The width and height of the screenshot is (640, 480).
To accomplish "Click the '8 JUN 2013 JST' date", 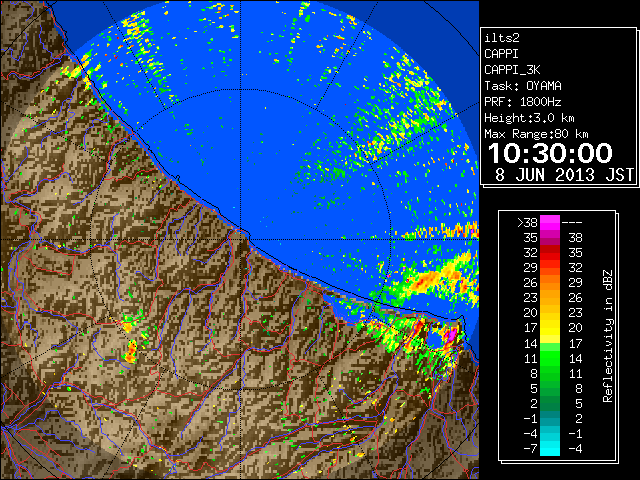I will pos(564,175).
